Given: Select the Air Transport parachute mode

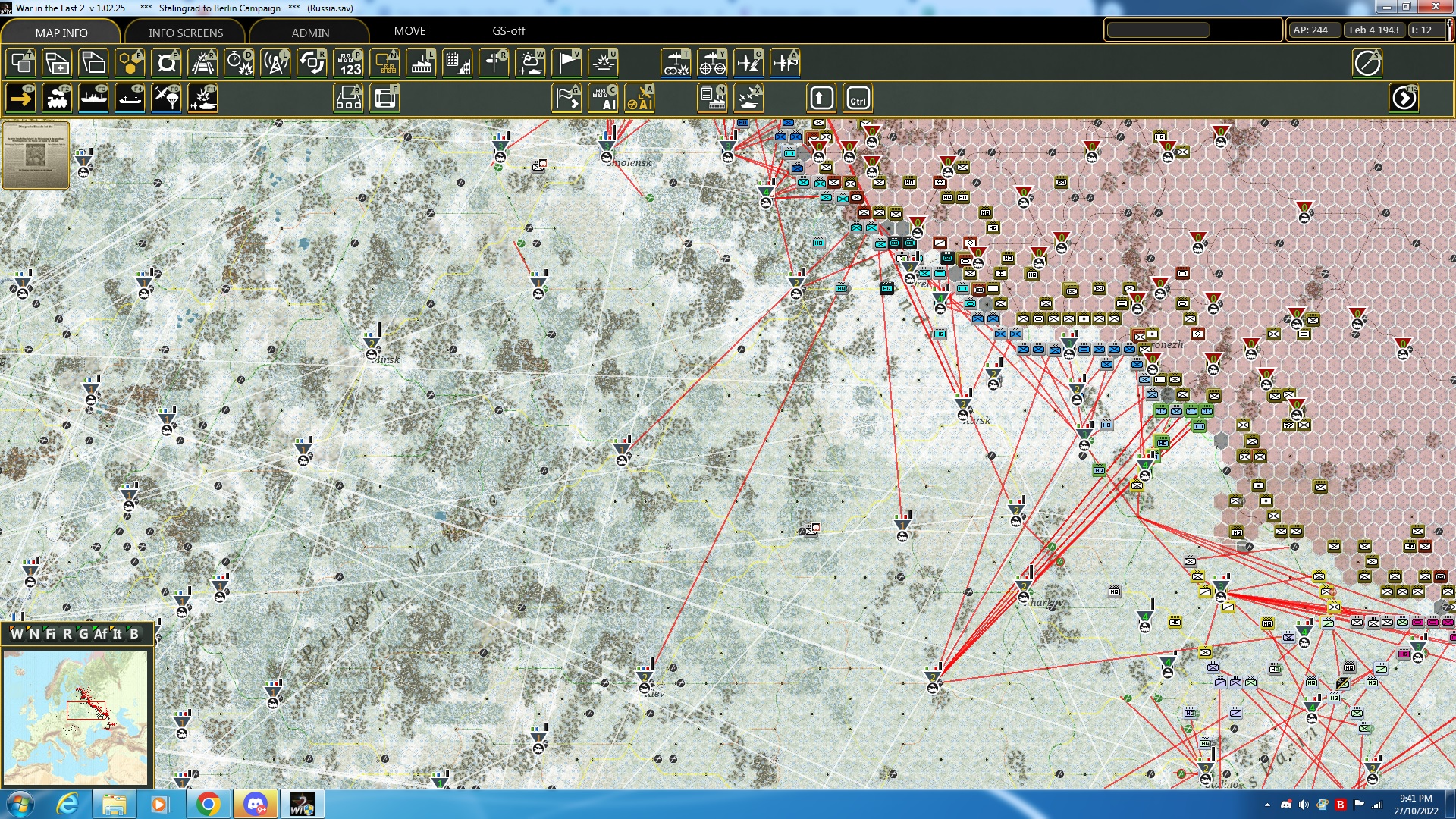Looking at the screenshot, I should click(166, 99).
